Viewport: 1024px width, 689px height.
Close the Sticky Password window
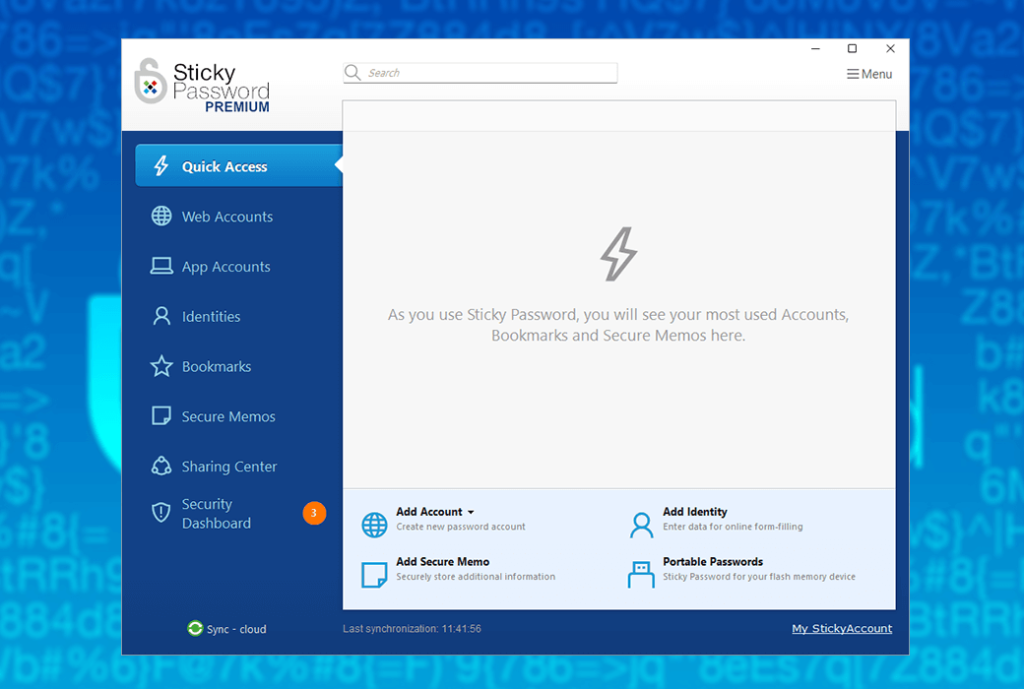click(x=890, y=48)
